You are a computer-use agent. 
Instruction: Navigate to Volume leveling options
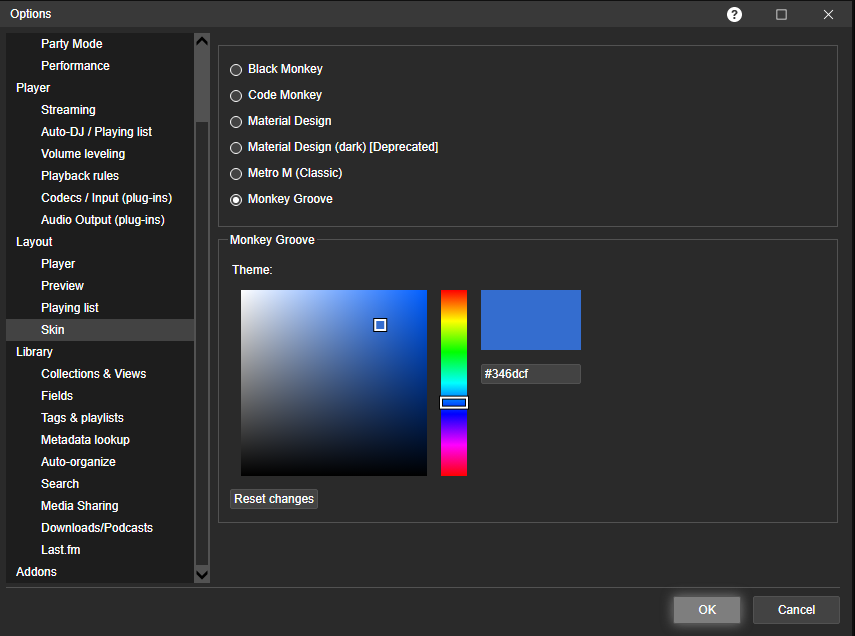[83, 154]
